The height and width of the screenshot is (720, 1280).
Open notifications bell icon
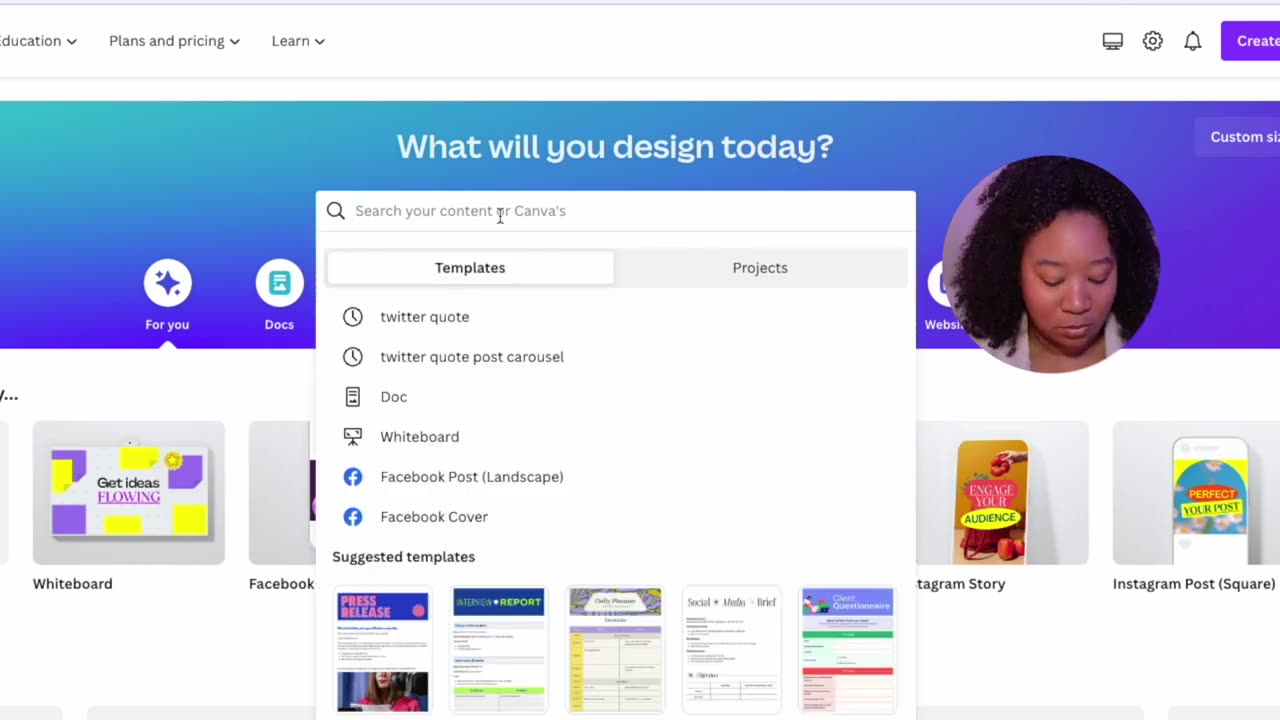point(1193,41)
